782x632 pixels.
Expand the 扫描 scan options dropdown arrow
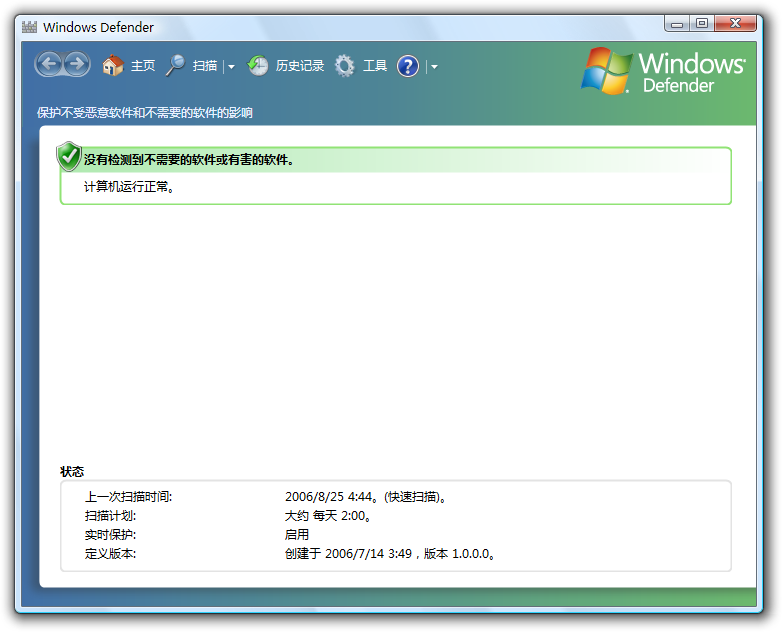tap(231, 66)
